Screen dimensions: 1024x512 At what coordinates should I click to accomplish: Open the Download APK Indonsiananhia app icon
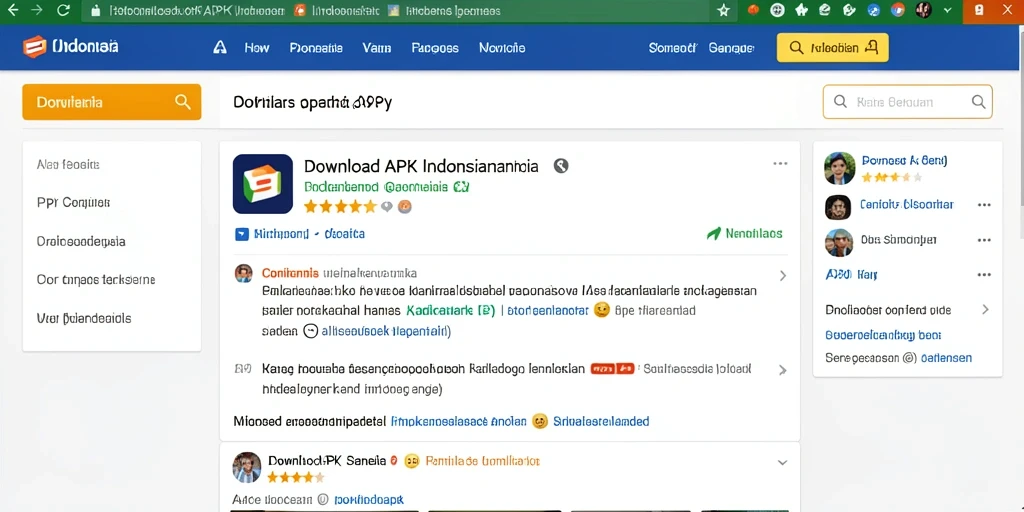263,184
